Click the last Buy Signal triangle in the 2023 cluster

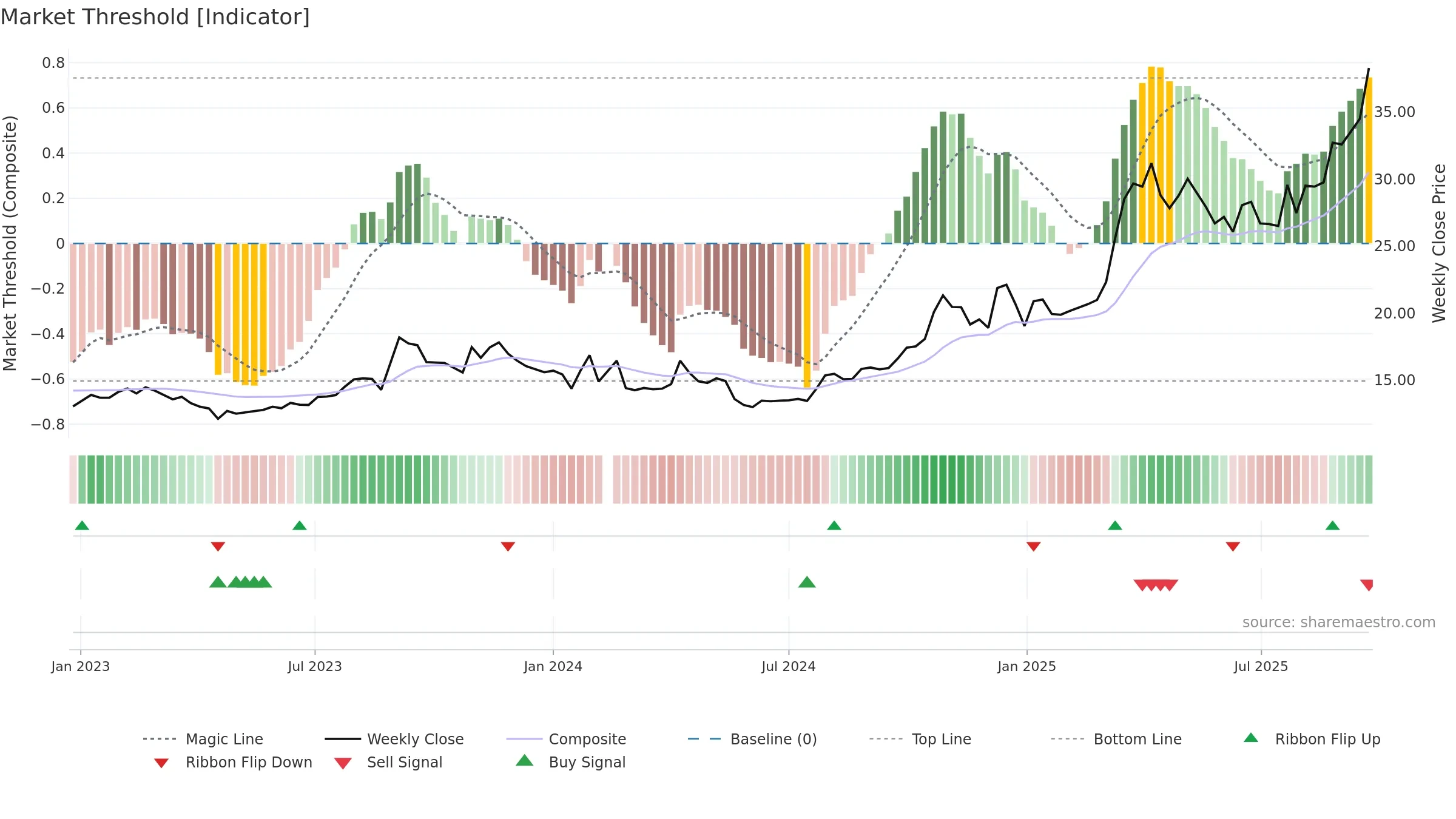pos(263,582)
